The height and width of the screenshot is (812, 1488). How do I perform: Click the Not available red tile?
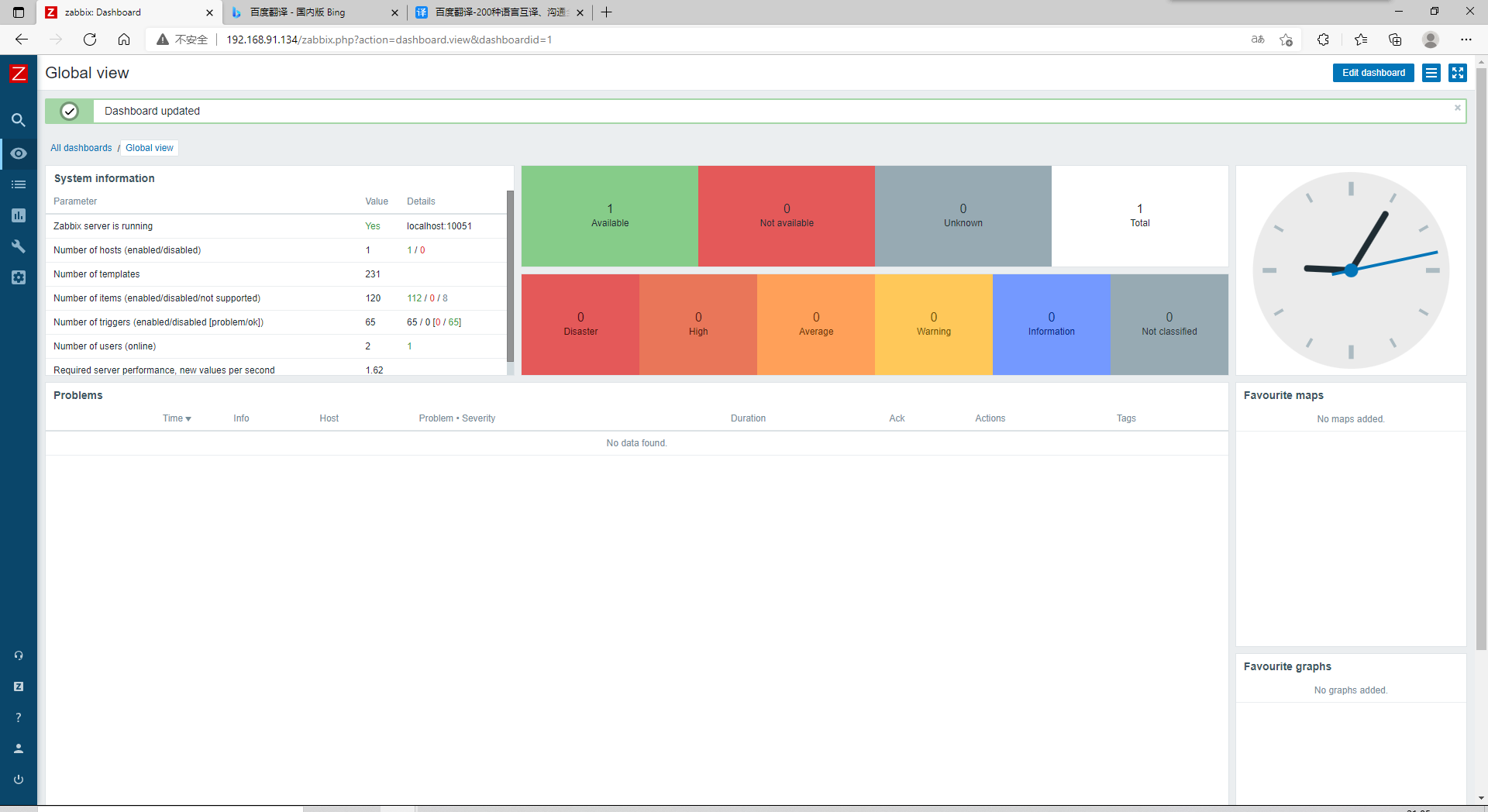tap(787, 216)
